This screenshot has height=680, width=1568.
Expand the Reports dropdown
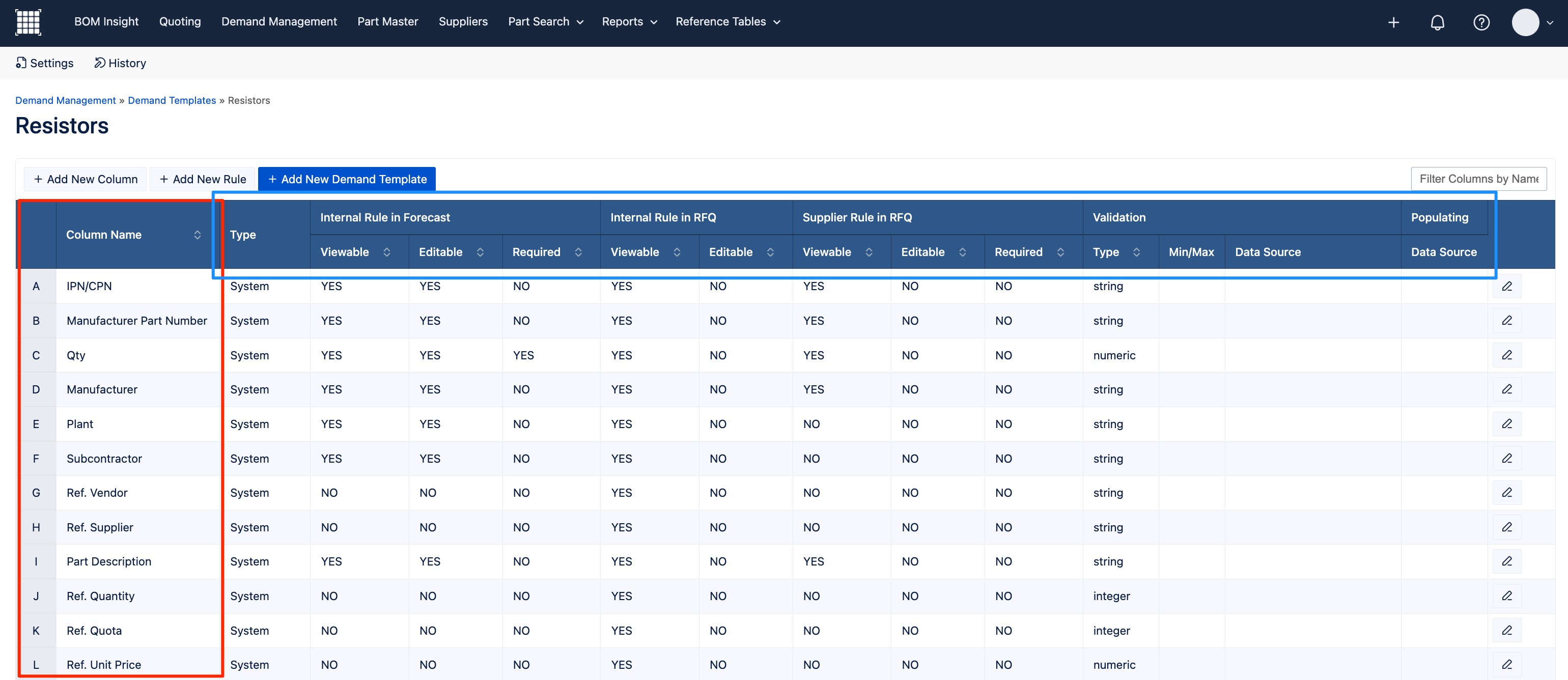tap(629, 22)
